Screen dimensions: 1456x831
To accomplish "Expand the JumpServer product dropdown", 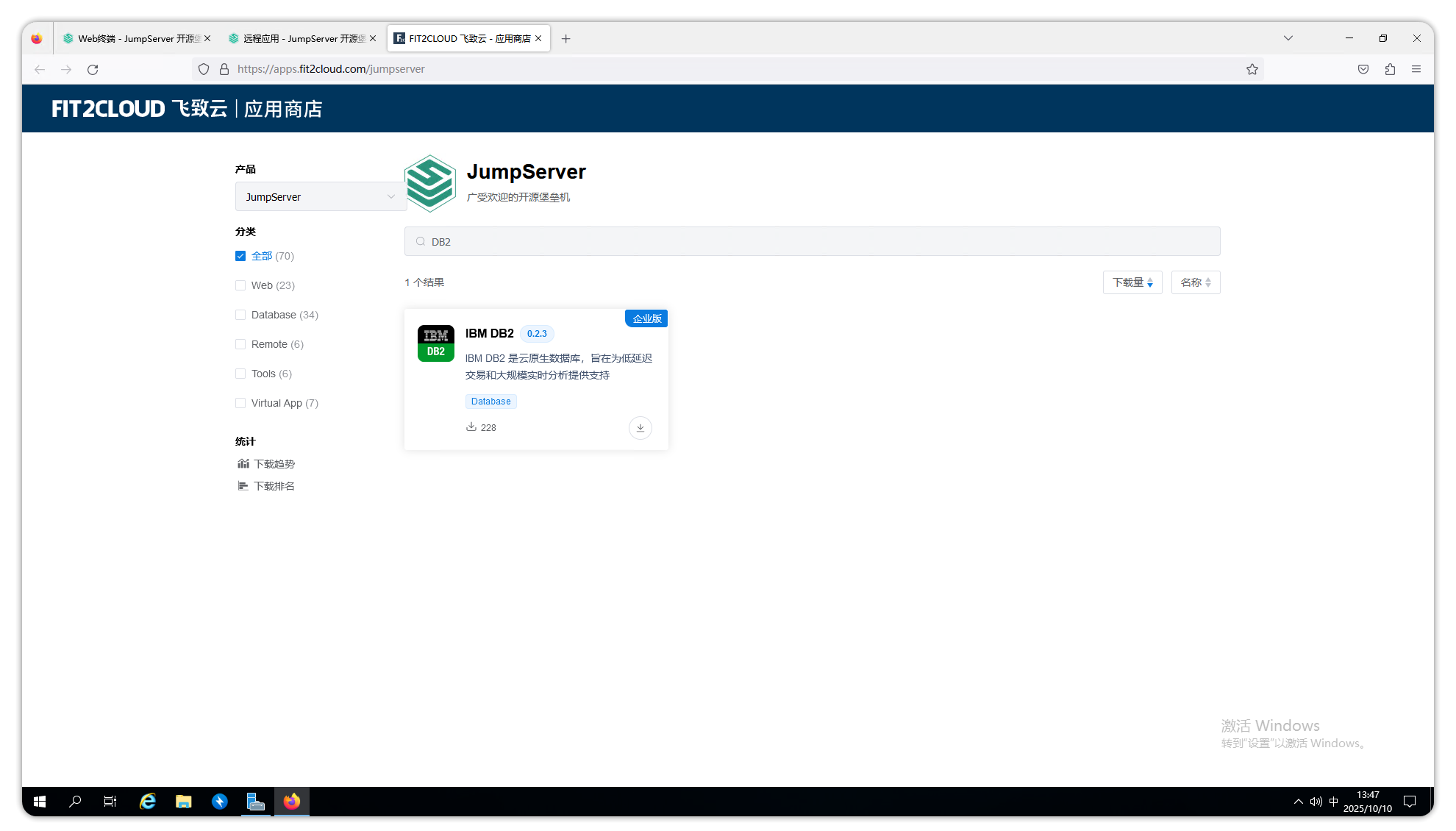I will [320, 197].
